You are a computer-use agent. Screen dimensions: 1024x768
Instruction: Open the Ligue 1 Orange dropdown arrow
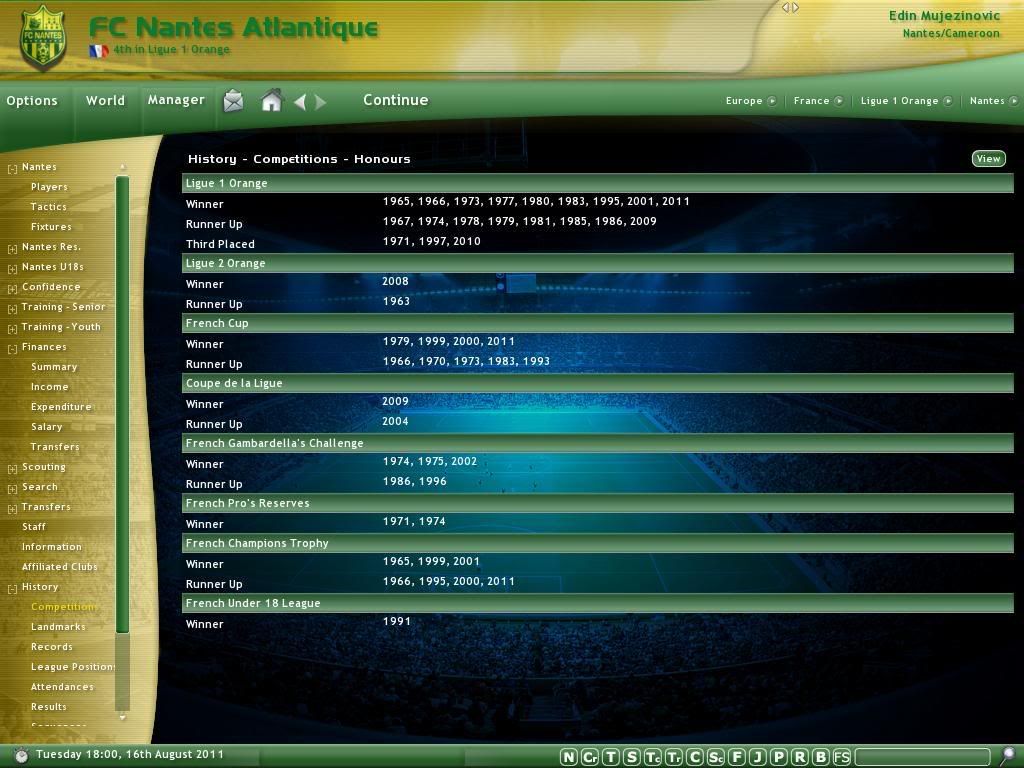coord(948,101)
